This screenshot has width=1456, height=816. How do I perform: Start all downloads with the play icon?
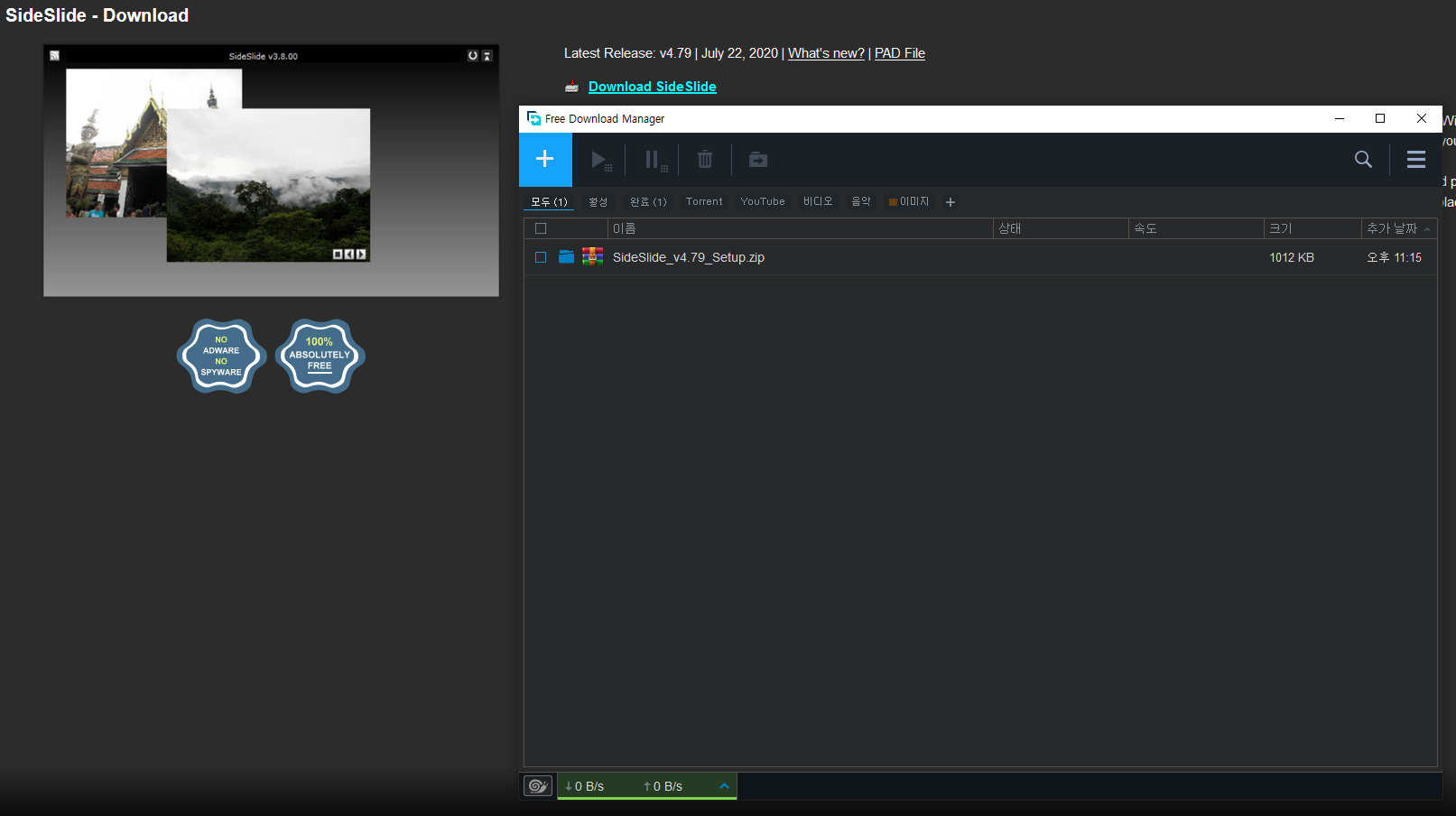(601, 161)
